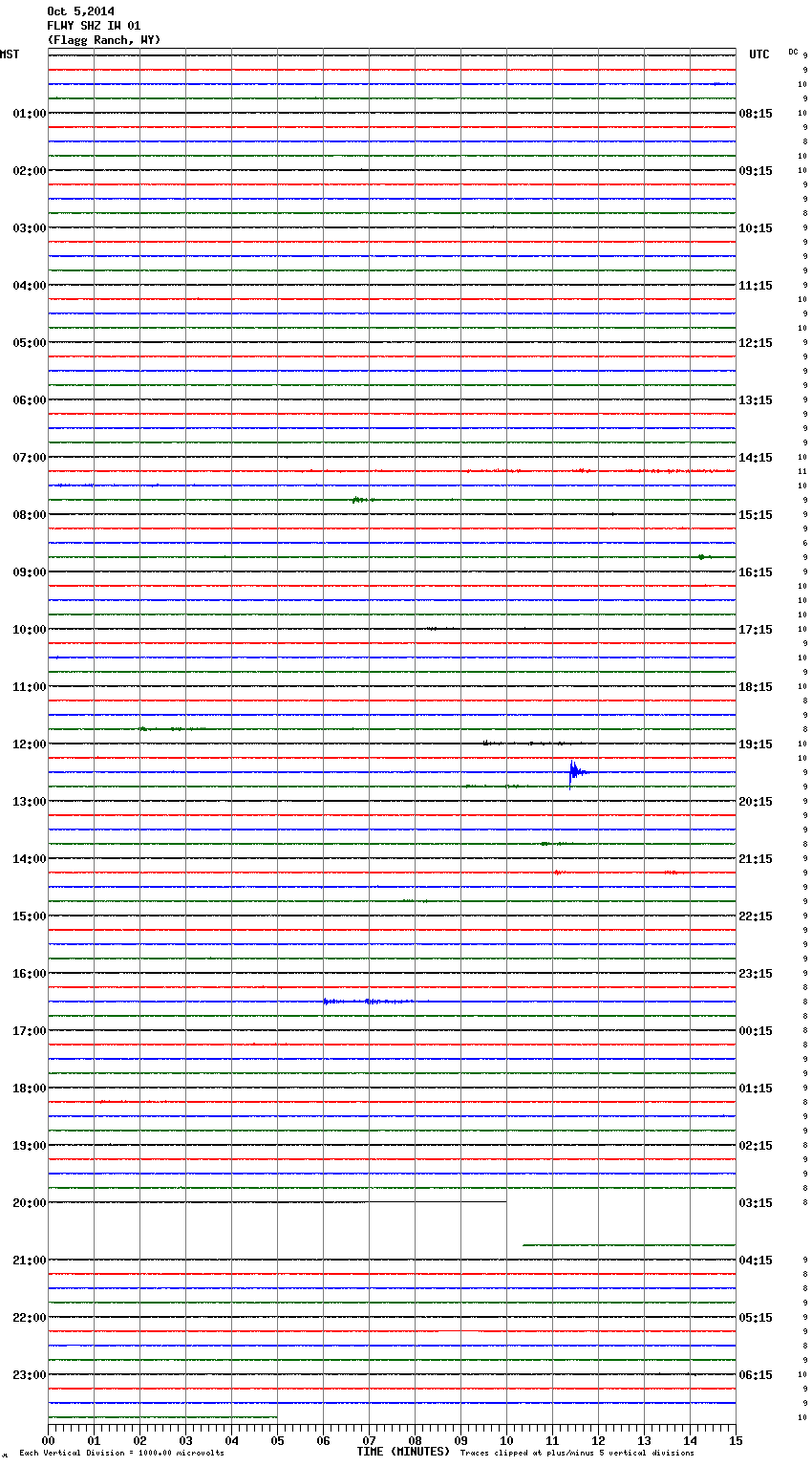812x1466 pixels.
Task: Click the isolated green segment before 21:00
Action: (x=629, y=1245)
